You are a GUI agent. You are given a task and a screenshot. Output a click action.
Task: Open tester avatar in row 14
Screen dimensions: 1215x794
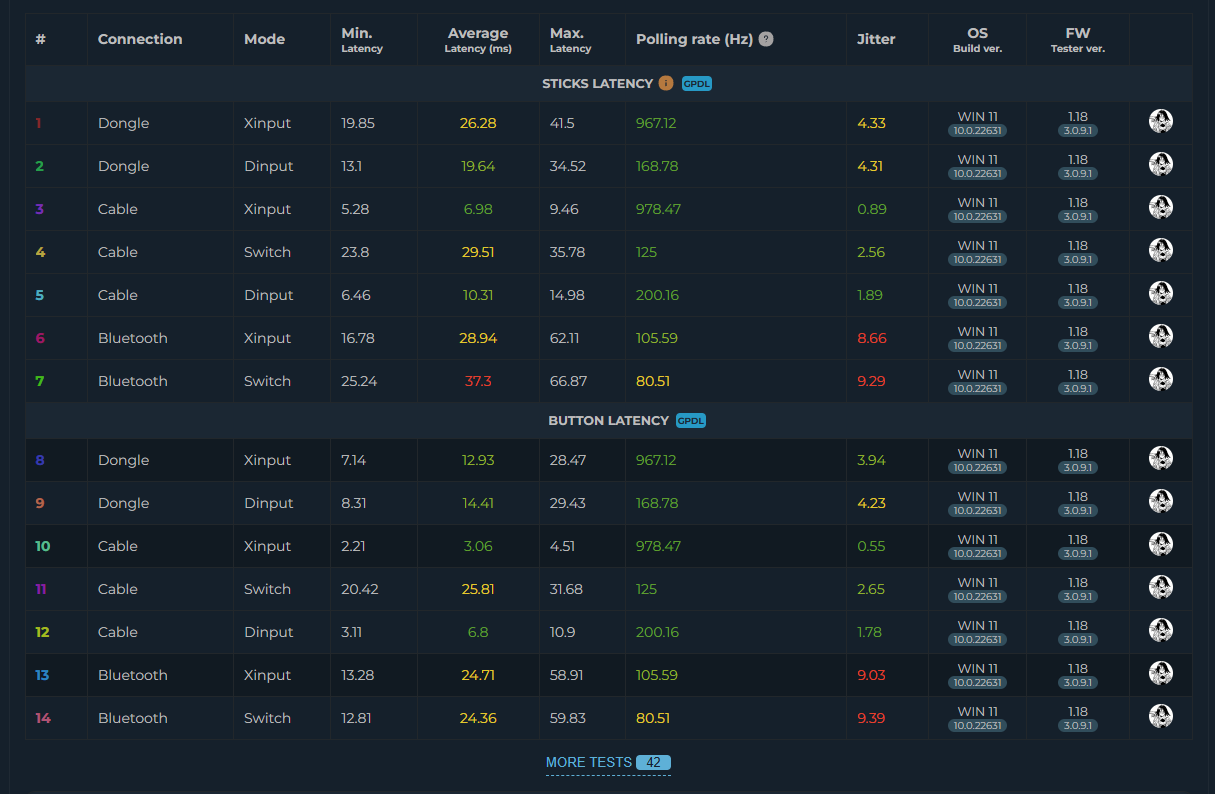point(1161,717)
